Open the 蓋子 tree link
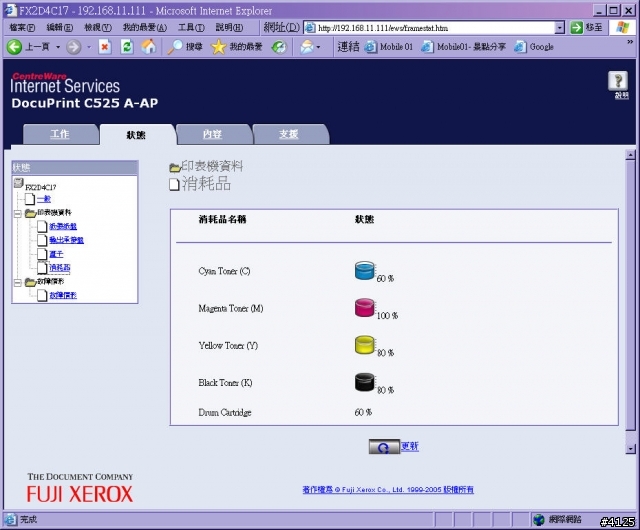The height and width of the screenshot is (530, 640). [56, 254]
